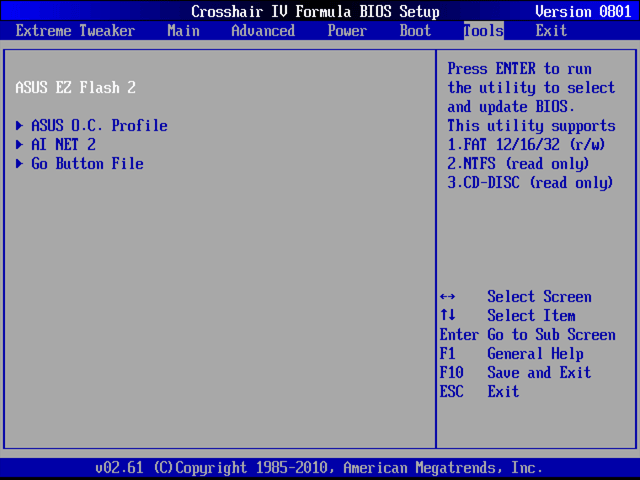Click '1.FAT 12/16/32 (r/w)' help line

click(526, 144)
